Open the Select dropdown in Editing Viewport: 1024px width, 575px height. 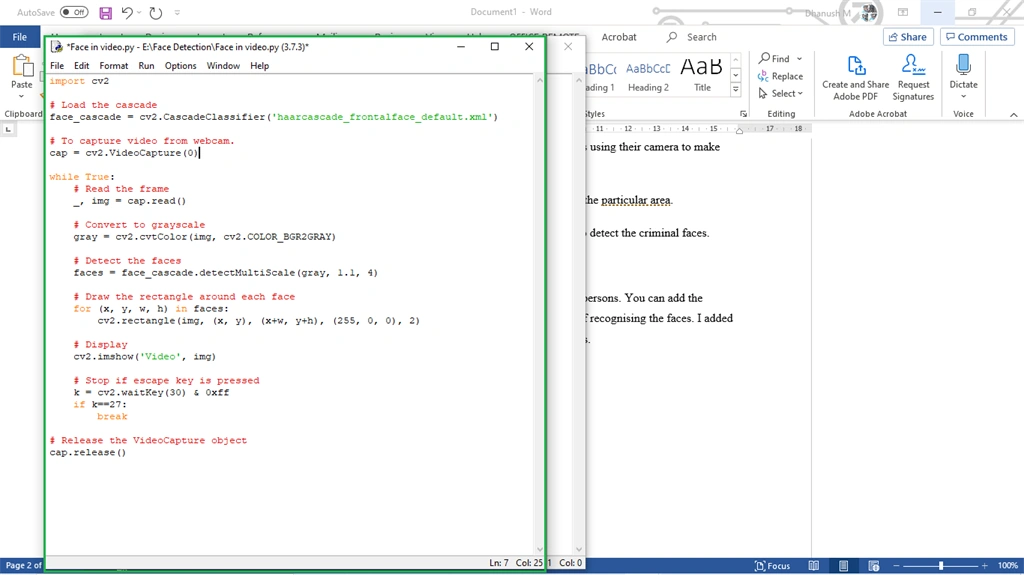pos(780,93)
